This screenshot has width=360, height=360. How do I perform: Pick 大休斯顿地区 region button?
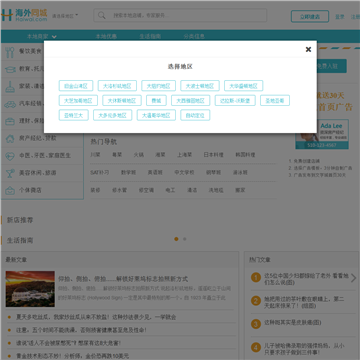click(122, 100)
